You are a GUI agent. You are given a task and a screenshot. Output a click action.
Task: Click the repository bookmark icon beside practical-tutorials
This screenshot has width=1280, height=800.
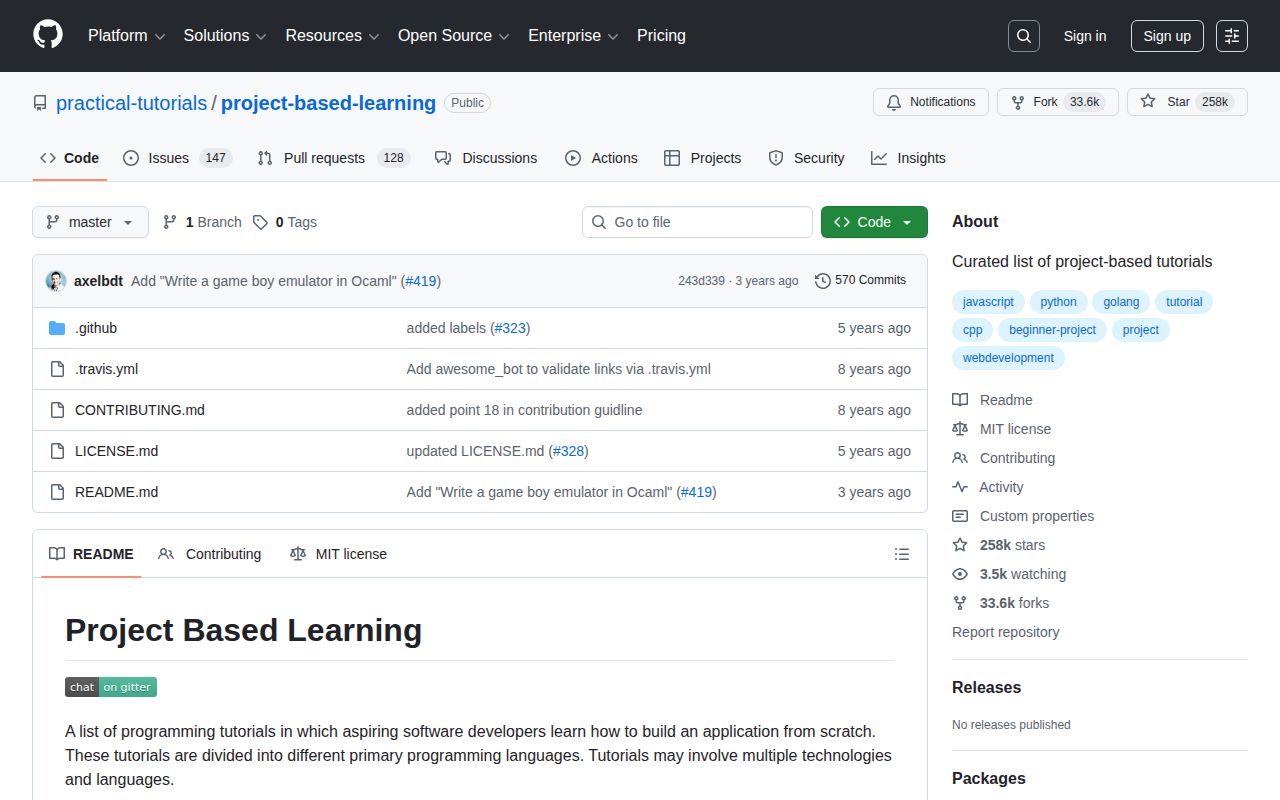40,102
